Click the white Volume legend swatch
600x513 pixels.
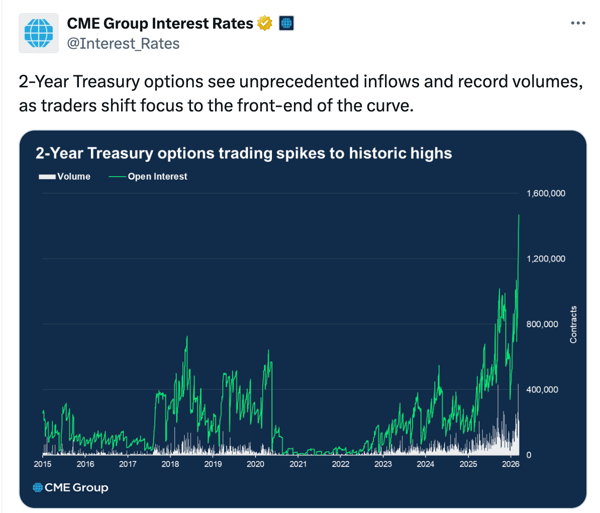click(x=46, y=177)
